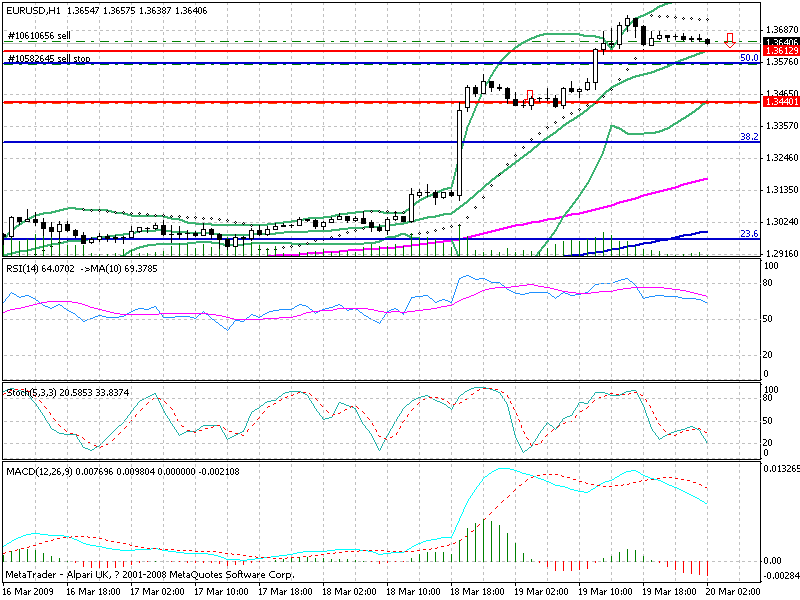
Task: Click the EURUSD,H1 chart title text
Action: point(35,10)
